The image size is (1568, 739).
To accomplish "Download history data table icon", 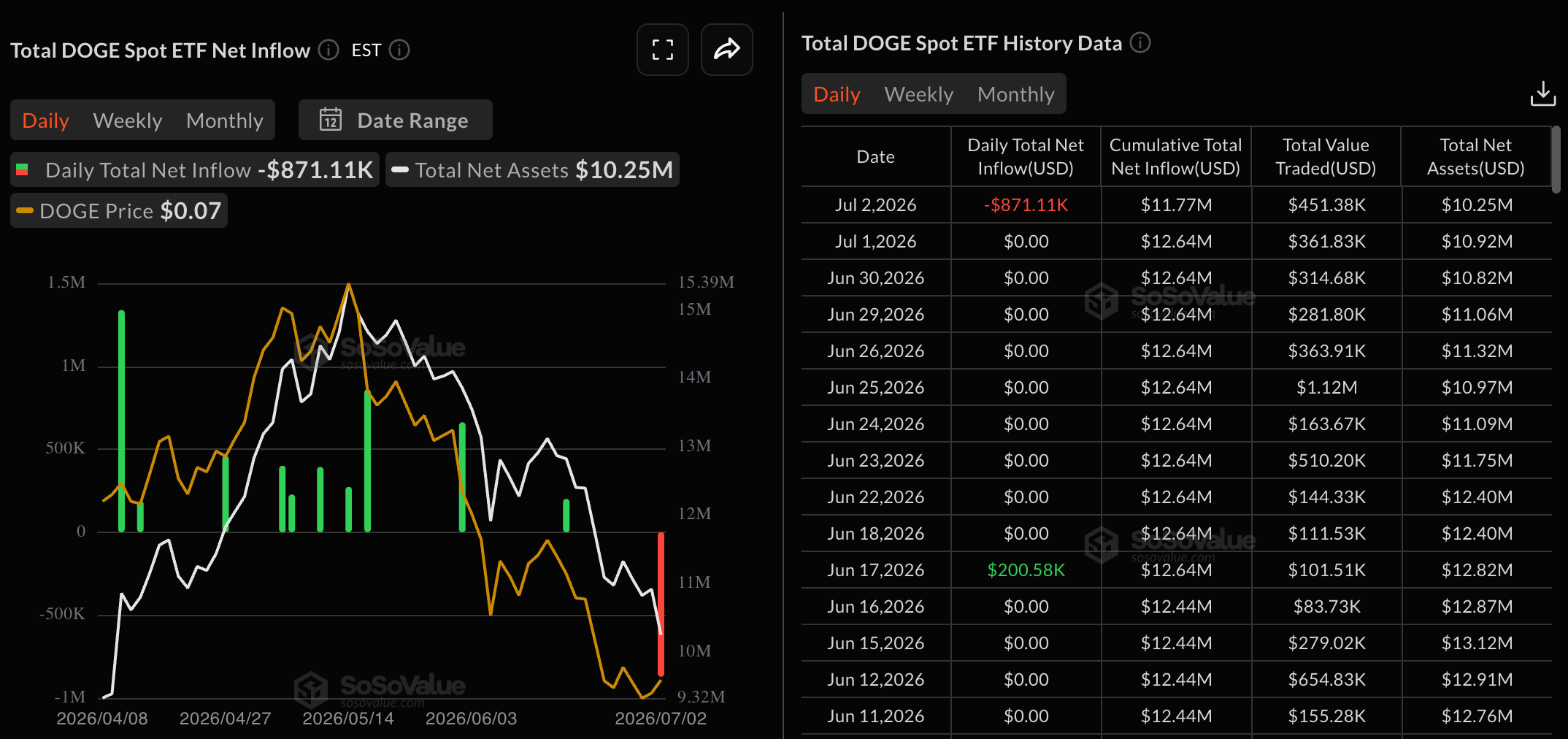I will pyautogui.click(x=1542, y=94).
